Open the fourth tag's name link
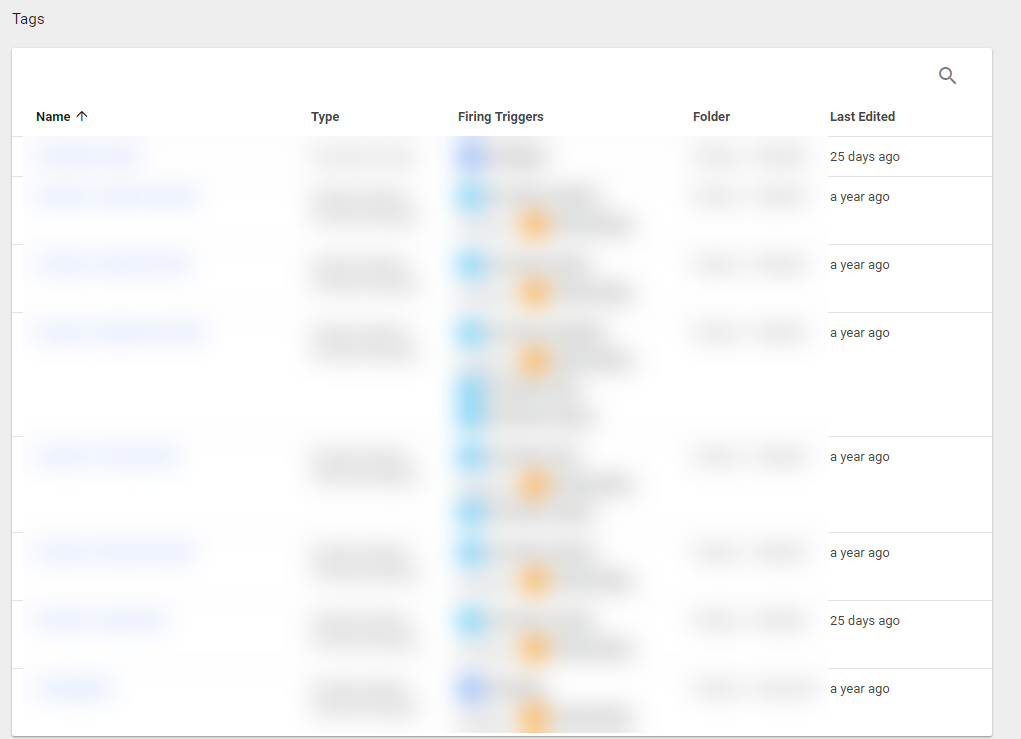Image resolution: width=1021 pixels, height=739 pixels. coord(119,333)
